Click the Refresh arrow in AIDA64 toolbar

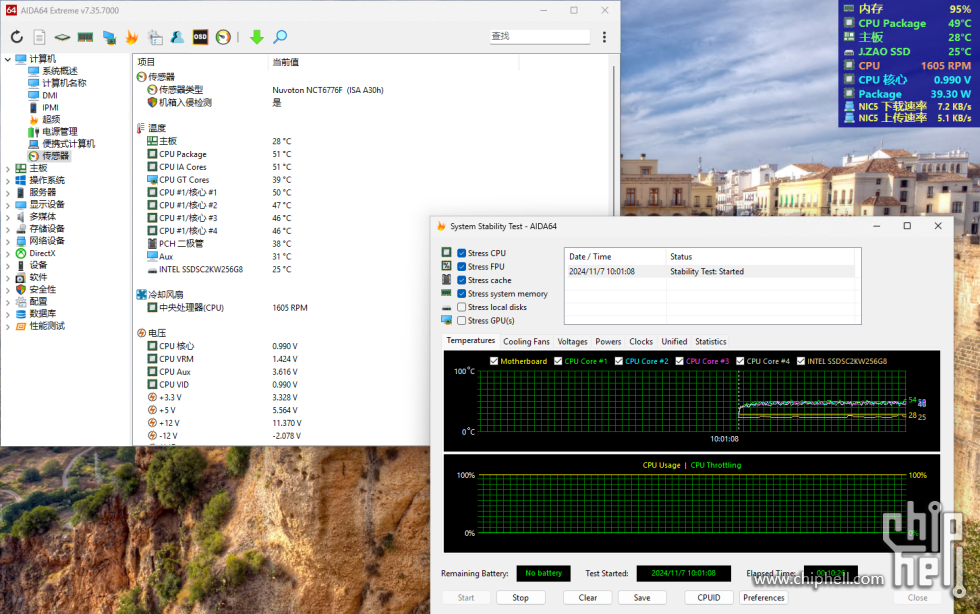tap(17, 37)
